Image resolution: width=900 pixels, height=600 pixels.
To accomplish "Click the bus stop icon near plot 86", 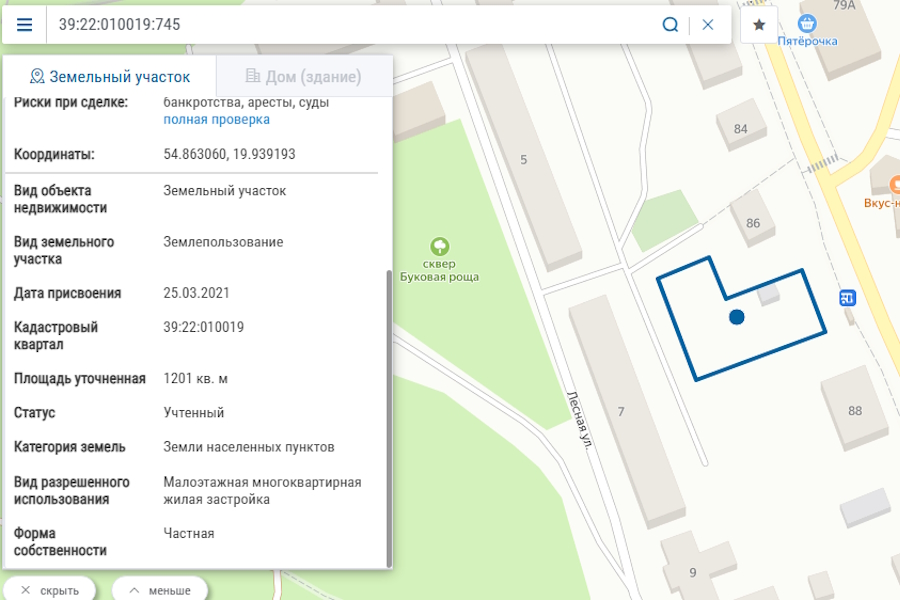I will point(849,296).
